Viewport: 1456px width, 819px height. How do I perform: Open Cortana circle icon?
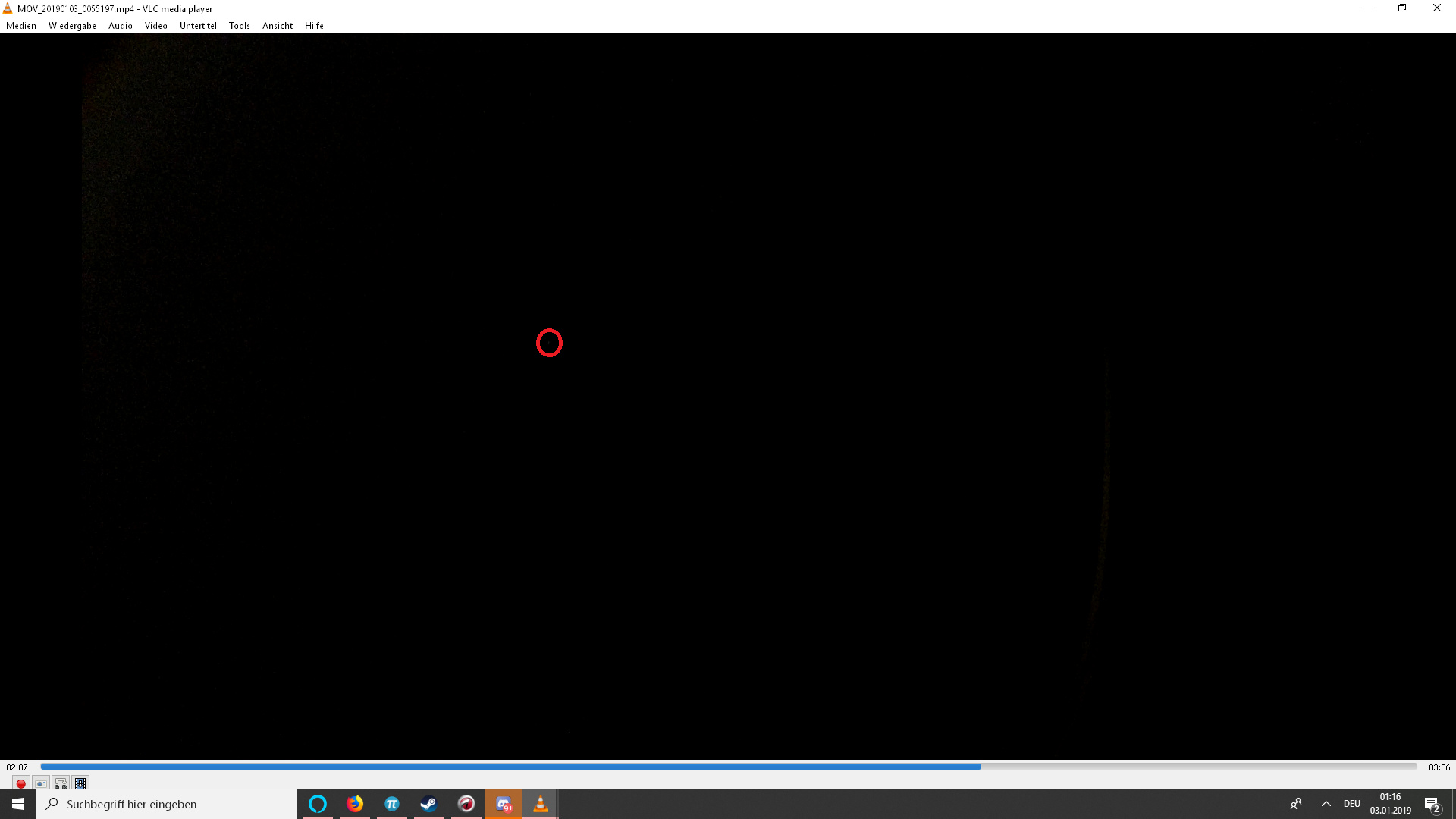point(317,804)
